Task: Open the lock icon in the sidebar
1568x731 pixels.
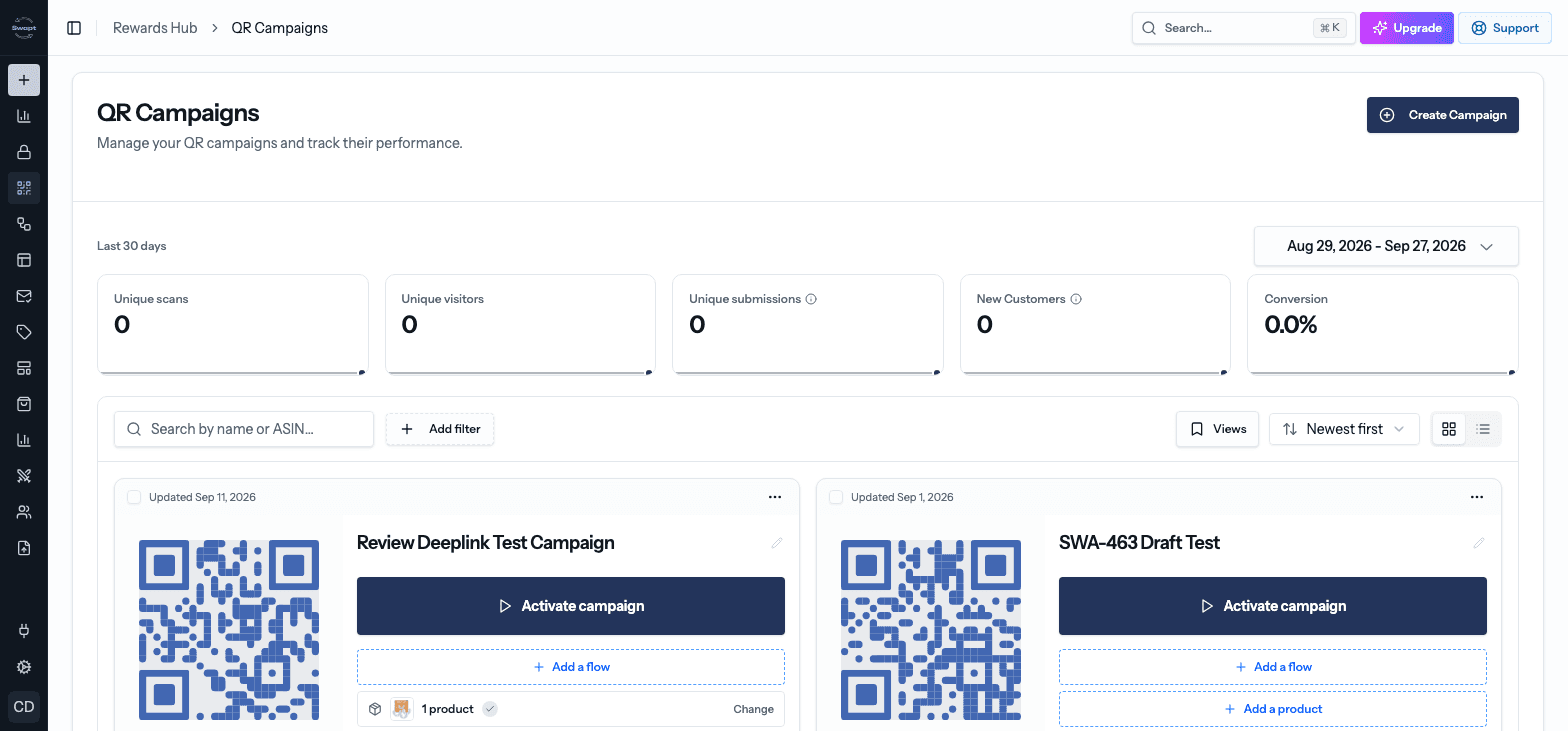Action: pos(24,152)
